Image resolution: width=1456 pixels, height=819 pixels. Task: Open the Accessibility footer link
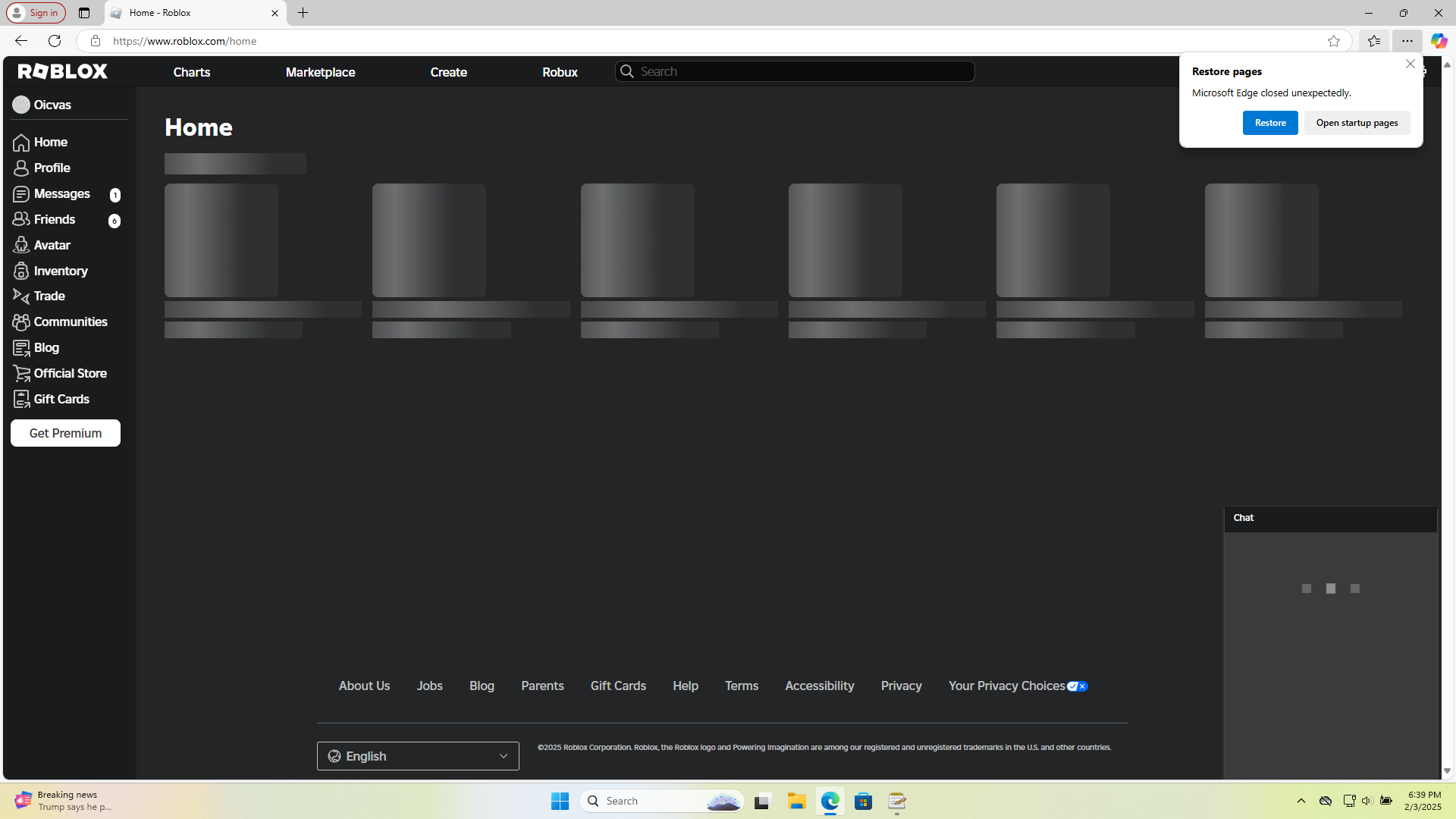click(820, 686)
